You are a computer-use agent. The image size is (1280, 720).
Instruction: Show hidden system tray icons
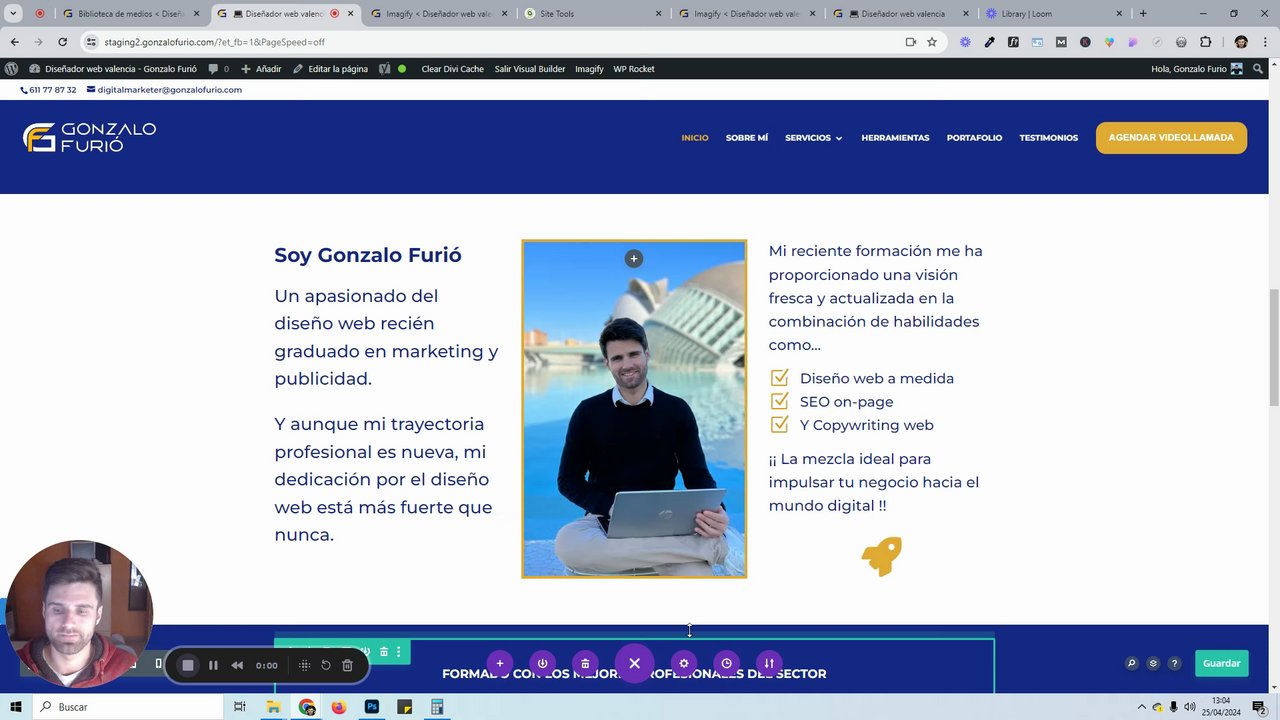1141,707
